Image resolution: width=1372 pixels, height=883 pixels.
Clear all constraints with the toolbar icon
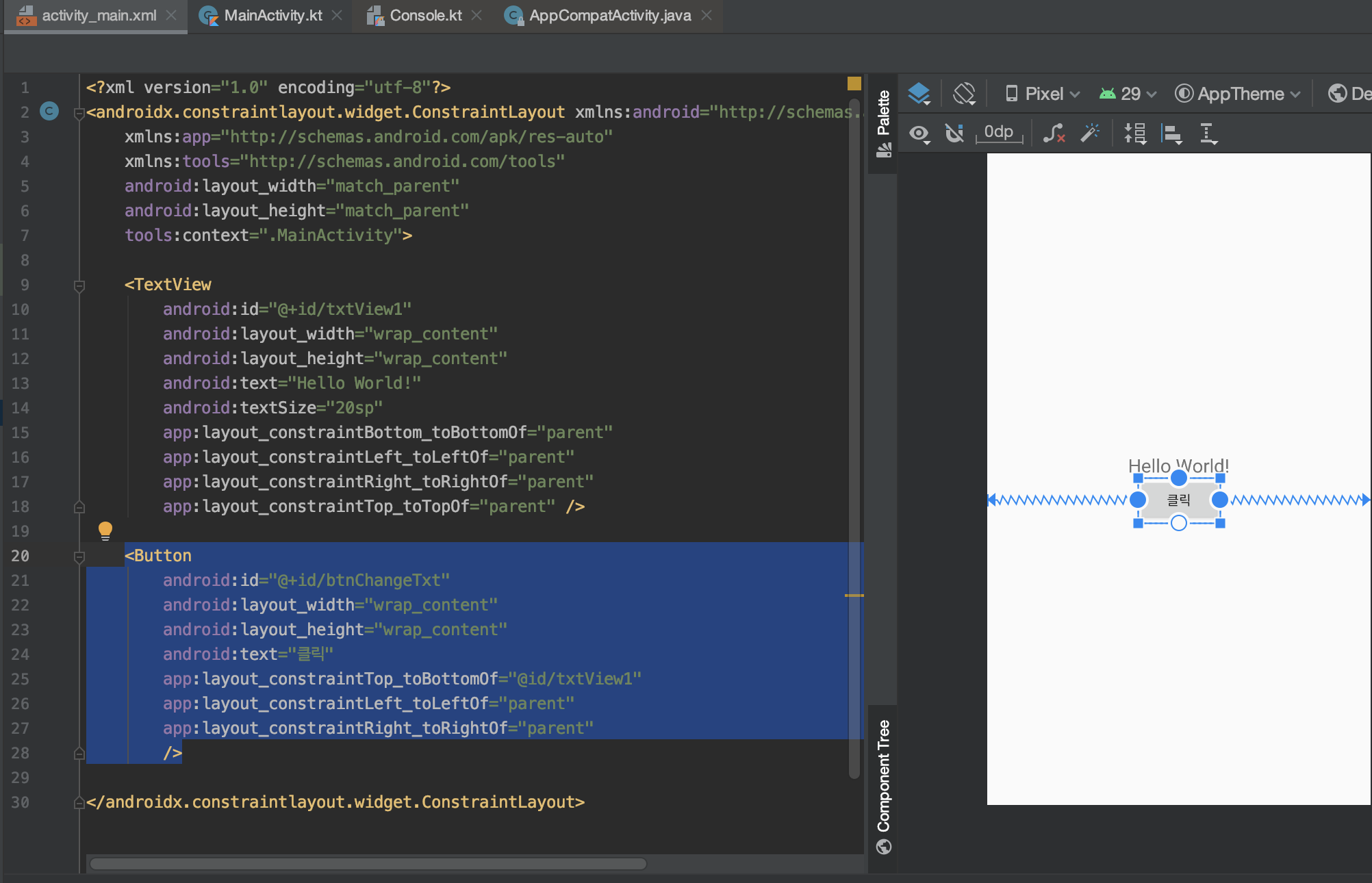(x=1054, y=133)
